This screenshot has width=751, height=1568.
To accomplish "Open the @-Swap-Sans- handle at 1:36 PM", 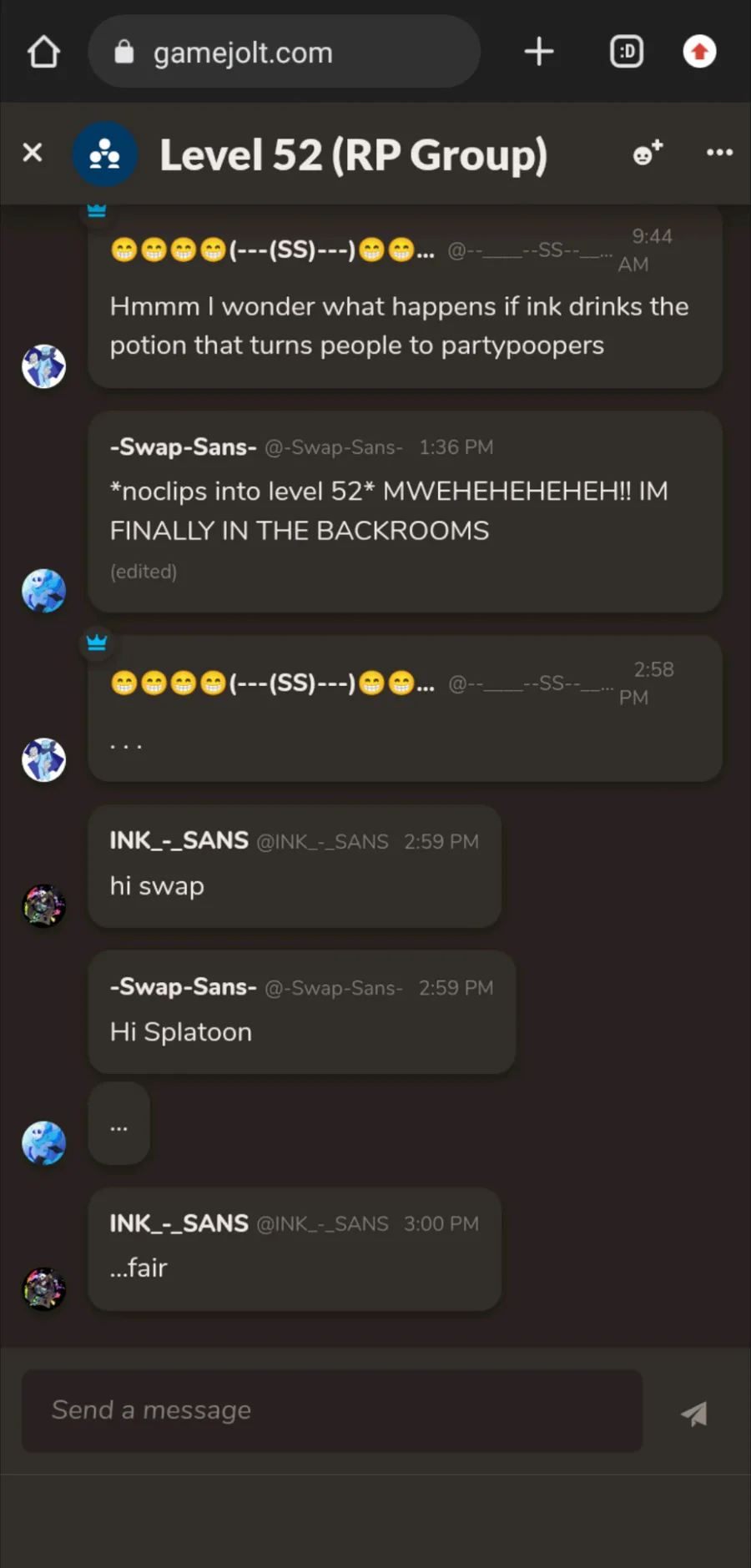I will pyautogui.click(x=334, y=447).
